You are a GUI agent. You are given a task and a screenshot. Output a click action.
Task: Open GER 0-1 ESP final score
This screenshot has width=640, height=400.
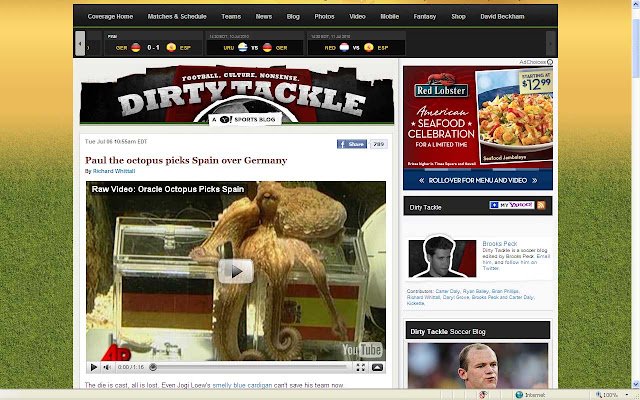pyautogui.click(x=153, y=43)
